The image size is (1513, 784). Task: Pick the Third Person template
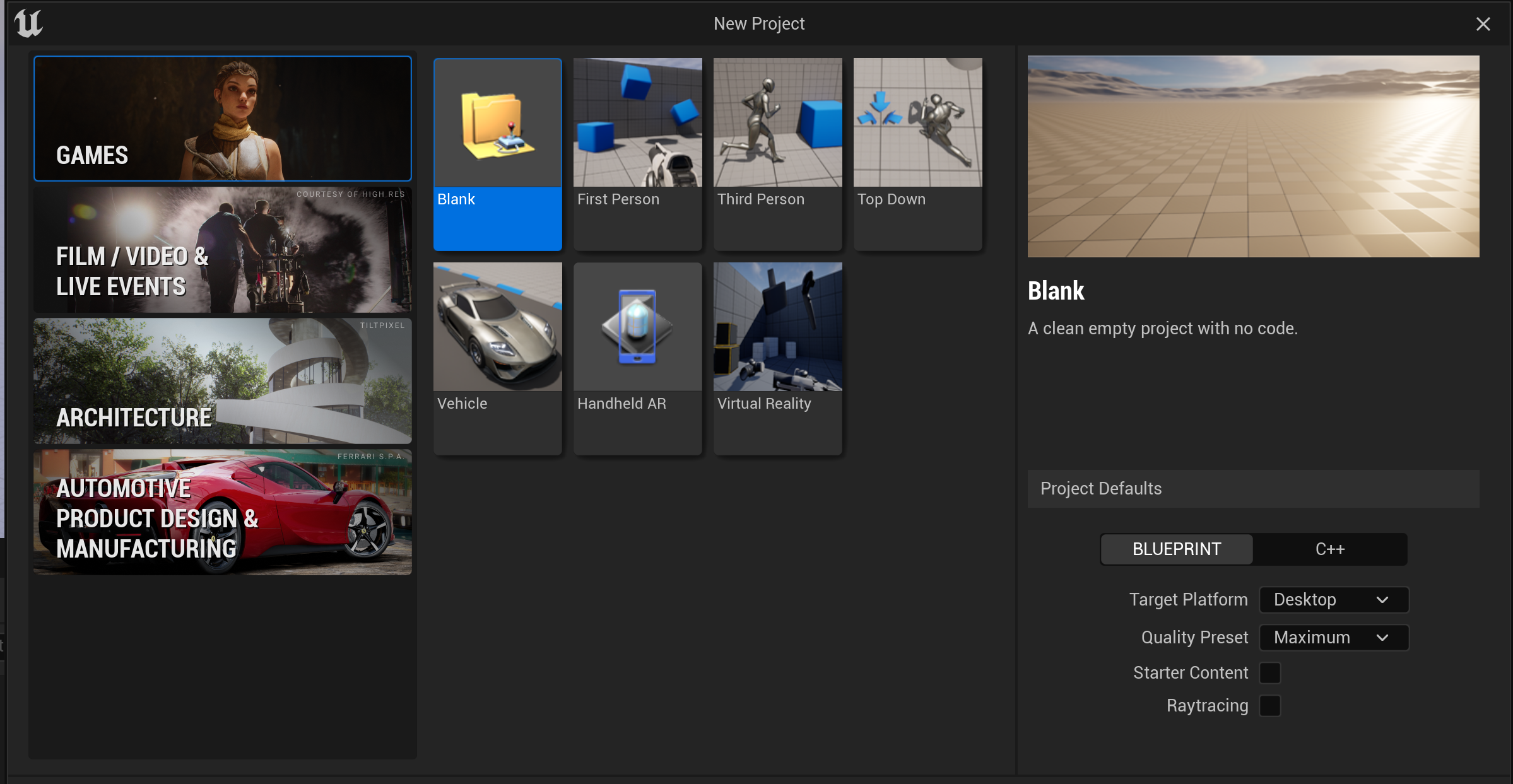[777, 153]
